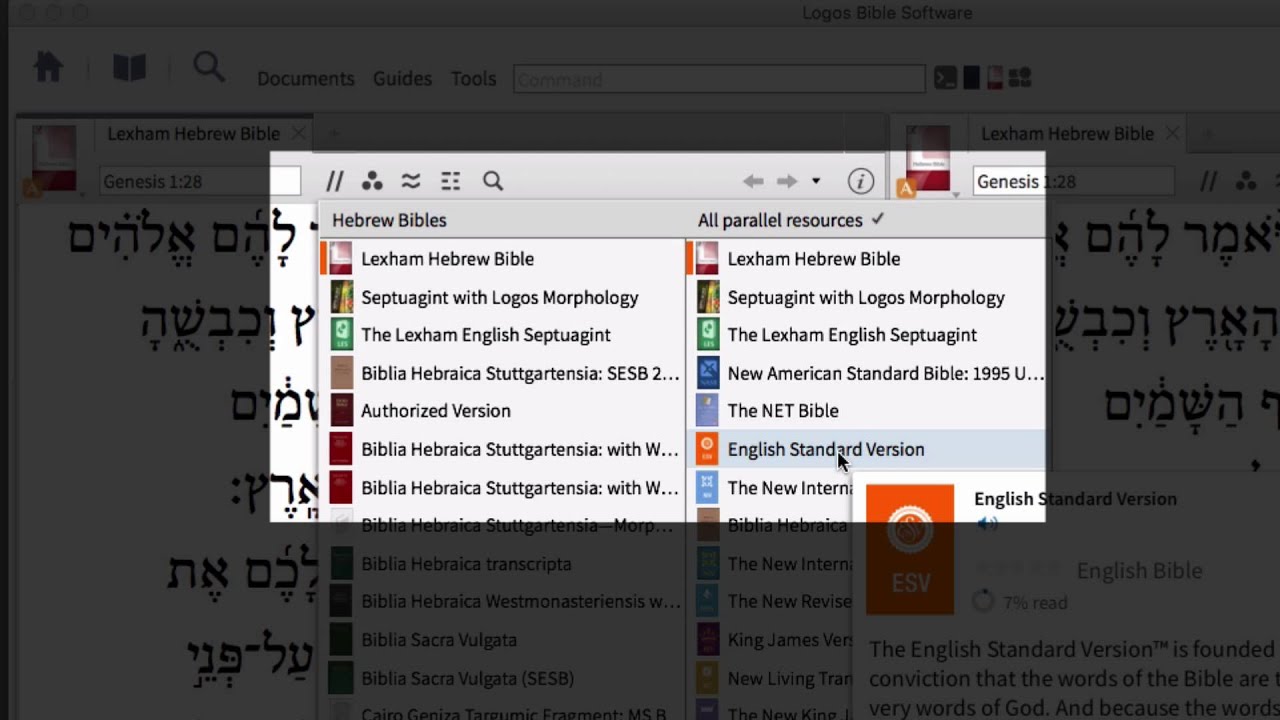This screenshot has height=720, width=1280.
Task: Play ESV audio via speaker icon
Action: (x=987, y=523)
